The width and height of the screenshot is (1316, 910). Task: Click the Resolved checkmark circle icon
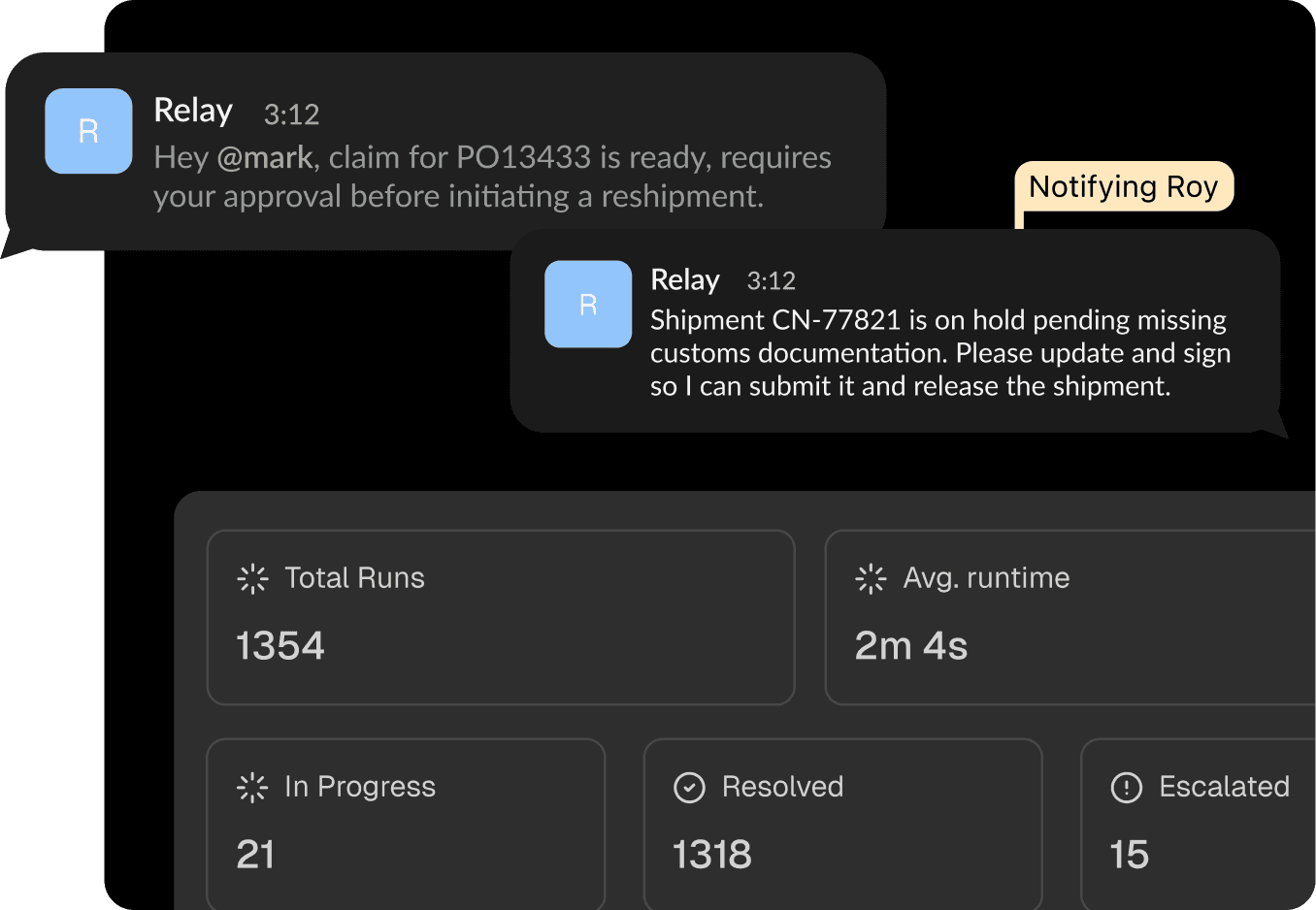[x=689, y=788]
